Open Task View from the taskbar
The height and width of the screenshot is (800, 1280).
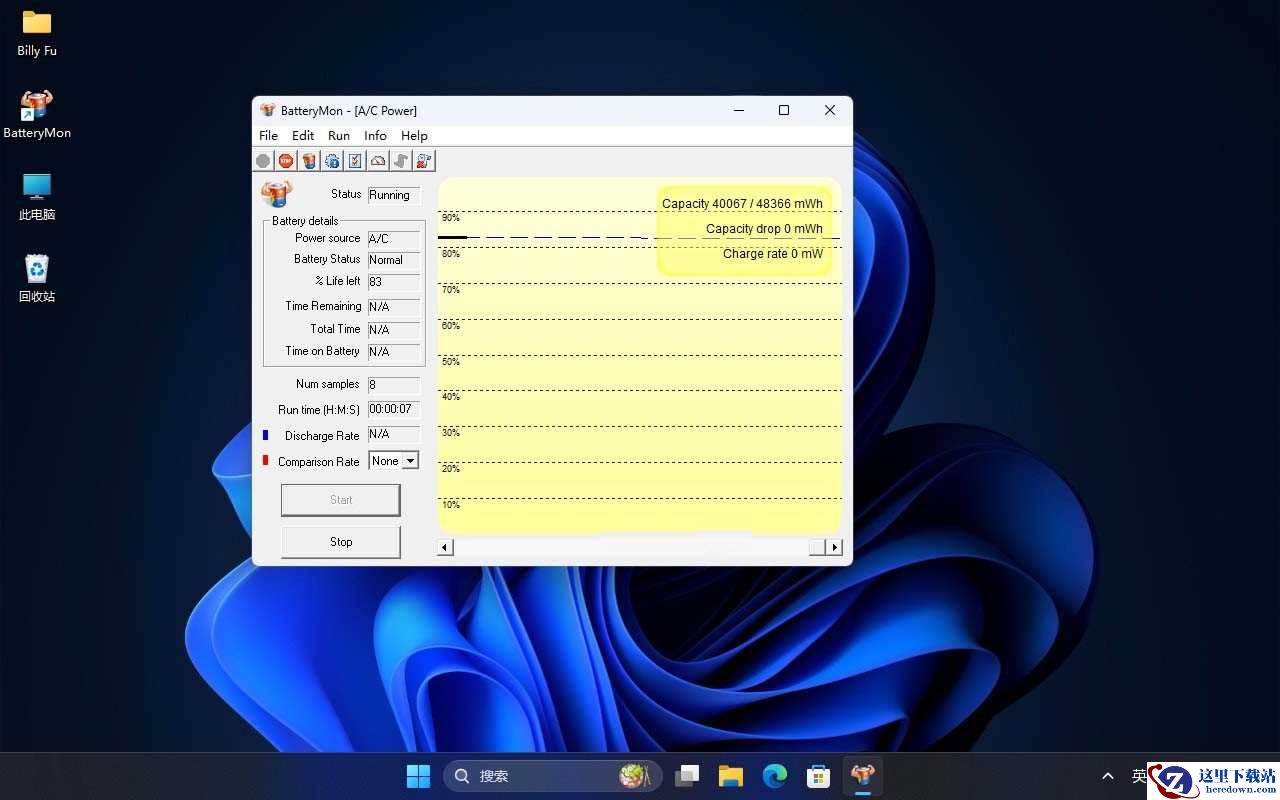(x=687, y=776)
